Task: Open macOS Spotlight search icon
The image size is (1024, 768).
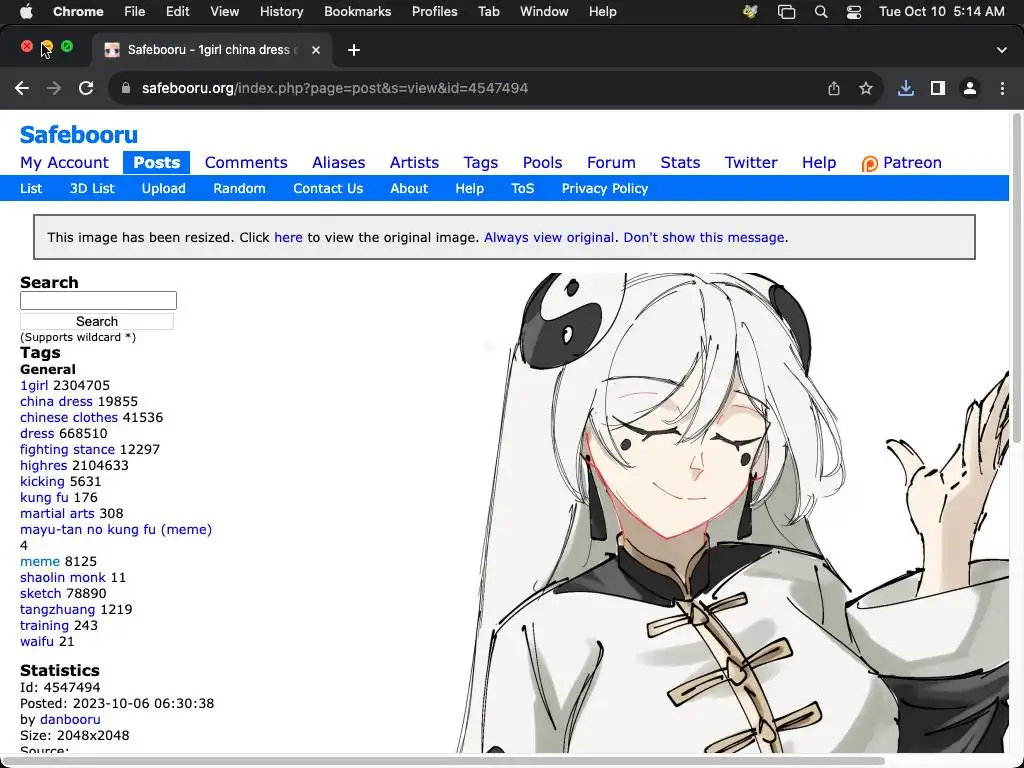Action: click(821, 12)
